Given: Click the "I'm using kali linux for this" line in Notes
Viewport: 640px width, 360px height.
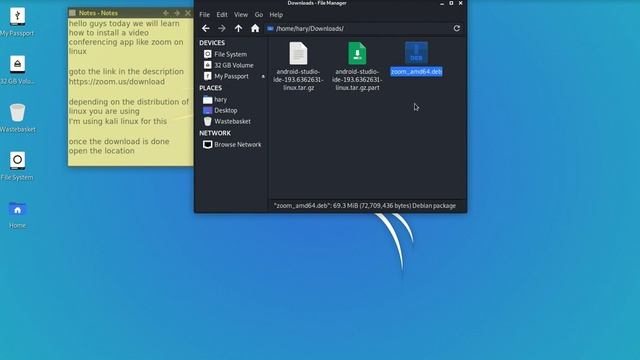Looking at the screenshot, I should coord(118,121).
